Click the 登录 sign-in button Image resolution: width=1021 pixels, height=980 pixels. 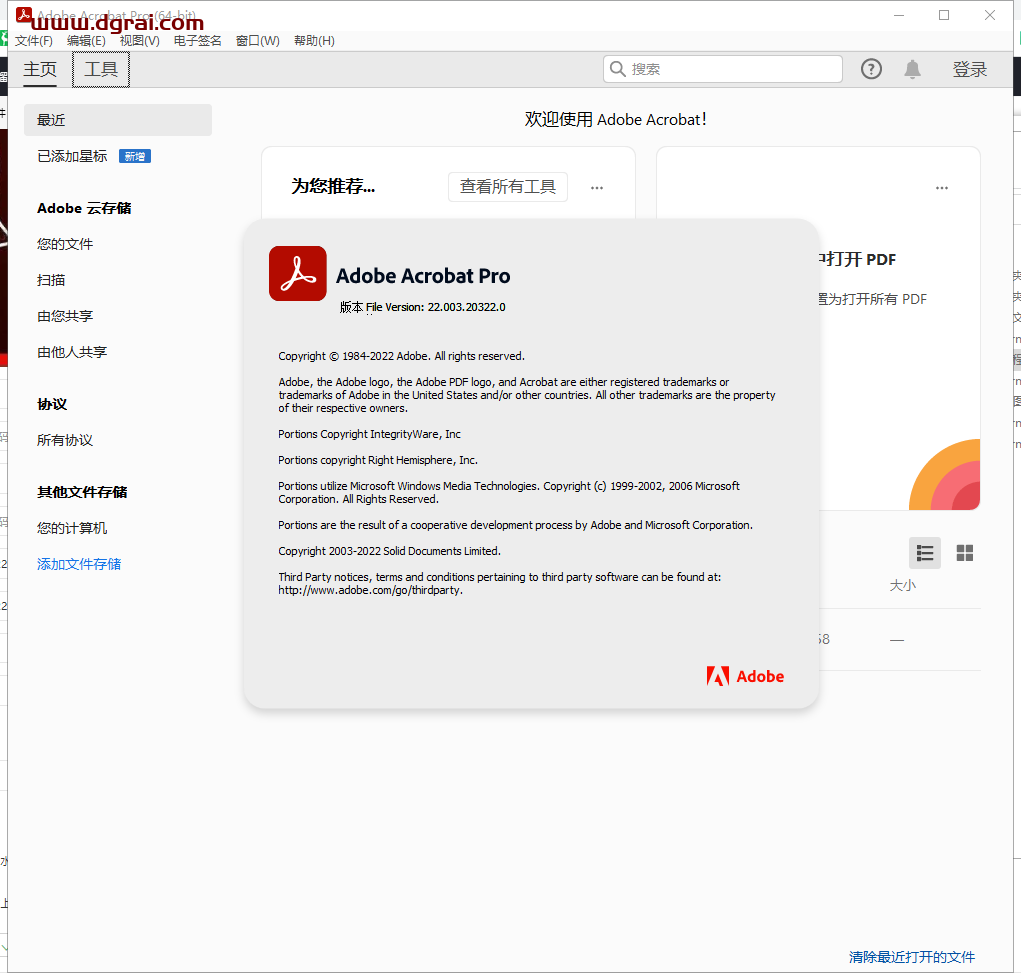tap(969, 69)
